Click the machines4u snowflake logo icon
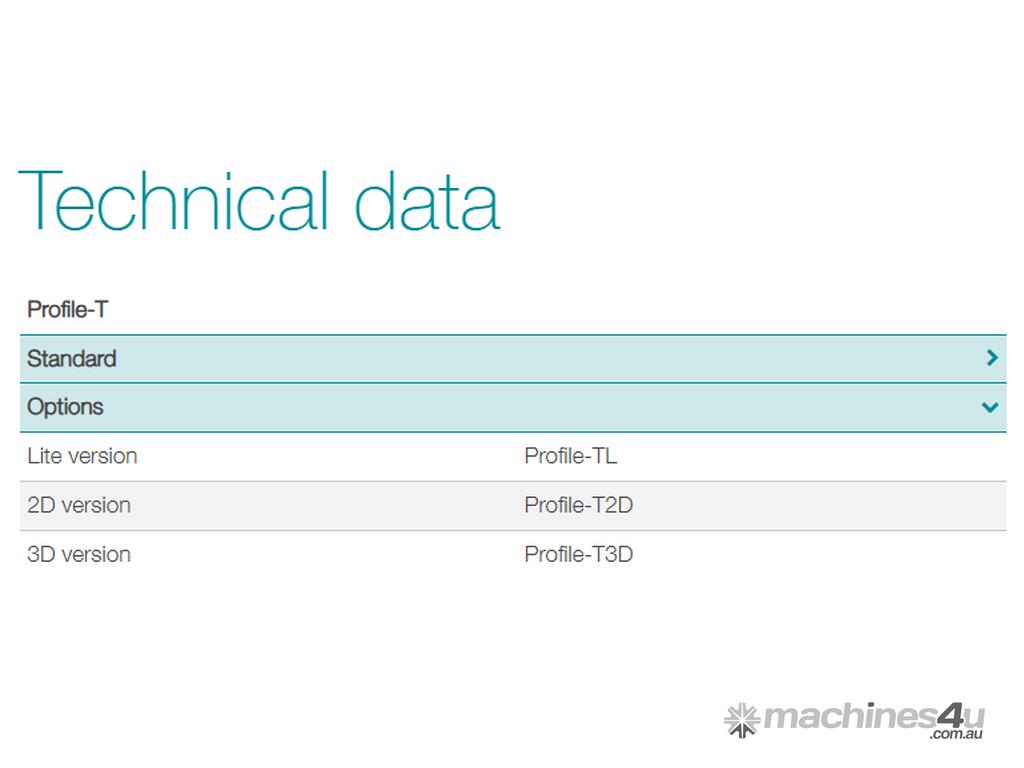The image size is (1024, 768). [742, 719]
